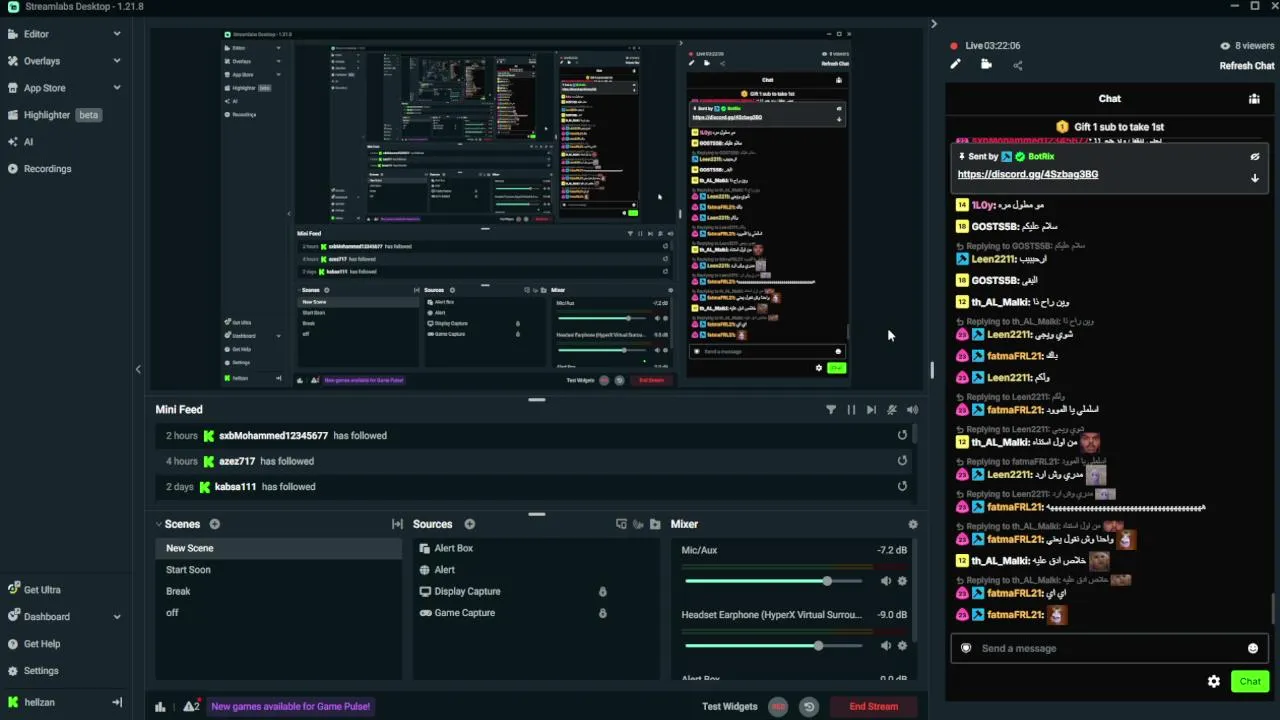Screen dimensions: 1280x720
Task: Add a new source with plus icon
Action: pyautogui.click(x=469, y=524)
